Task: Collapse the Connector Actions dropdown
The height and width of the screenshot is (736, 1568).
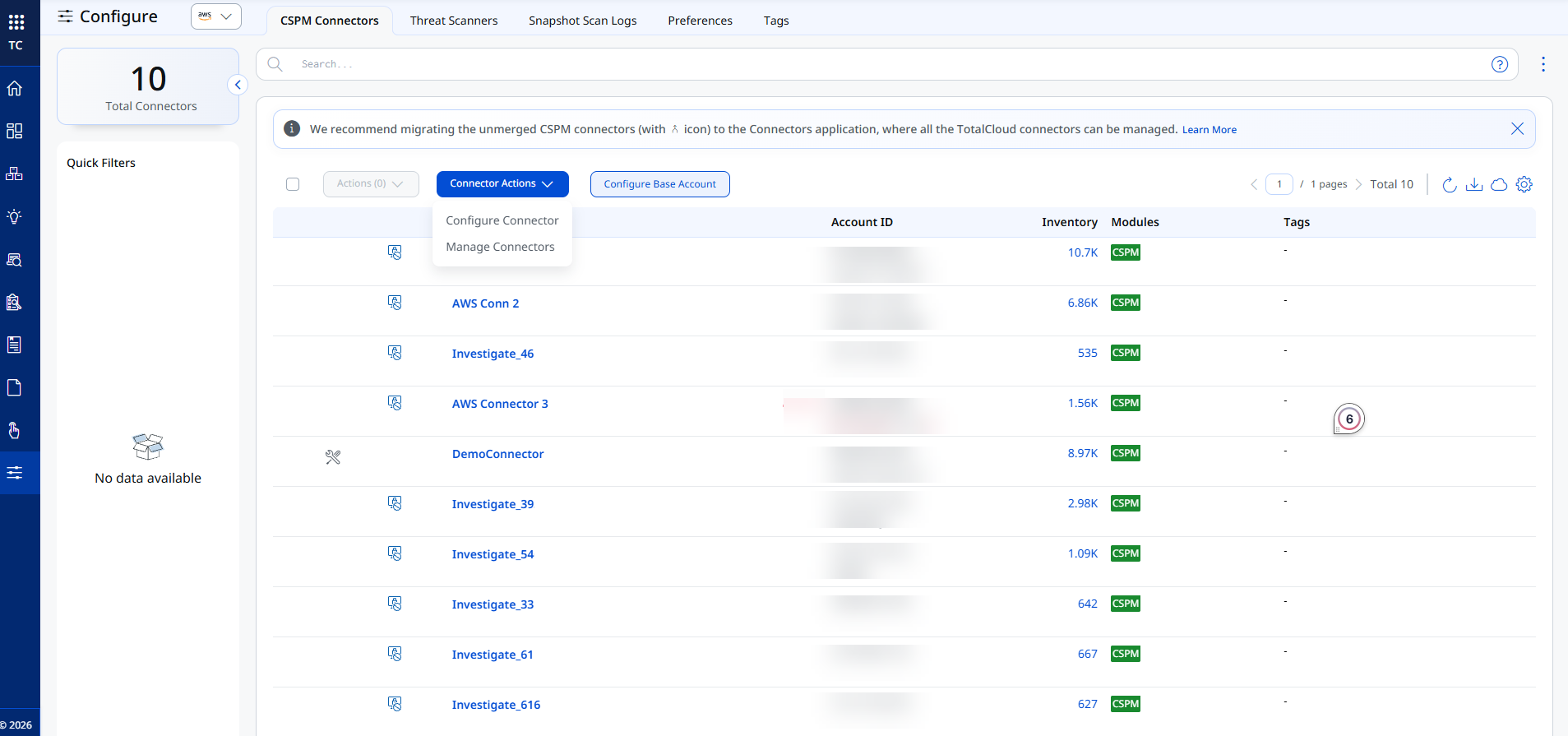Action: pos(502,184)
